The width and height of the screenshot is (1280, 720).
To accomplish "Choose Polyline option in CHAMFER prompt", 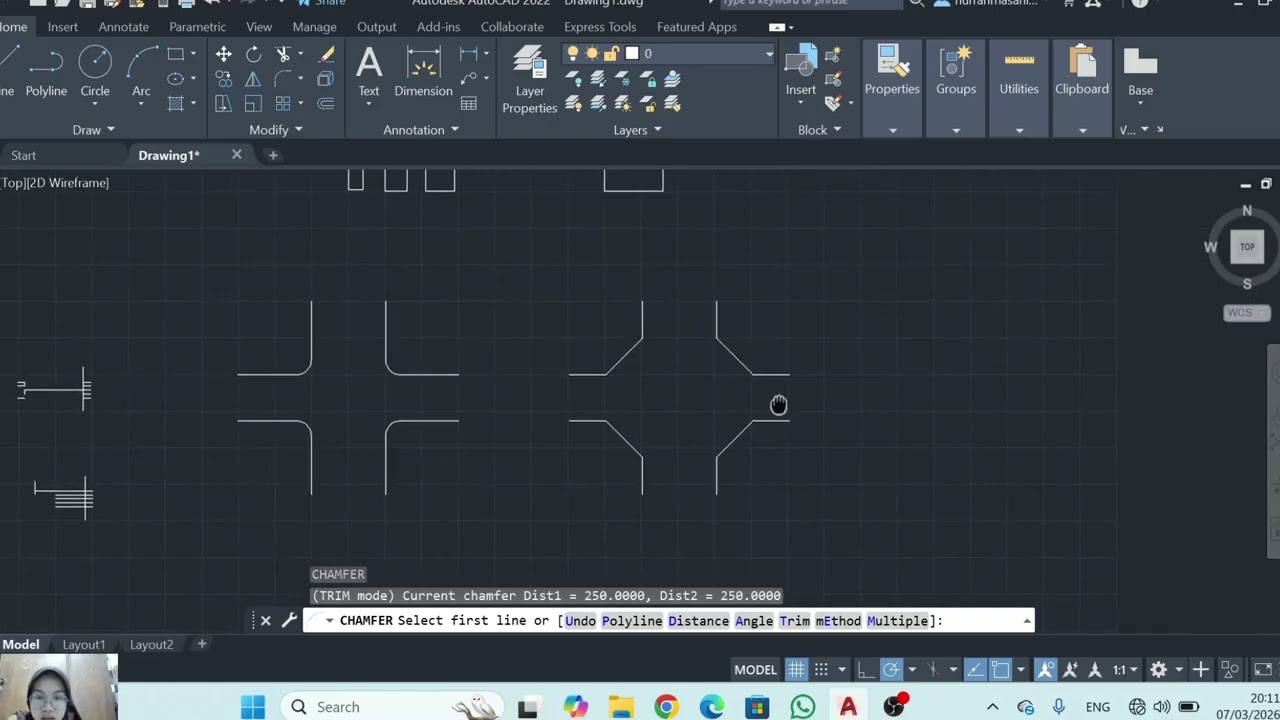I will coord(632,621).
